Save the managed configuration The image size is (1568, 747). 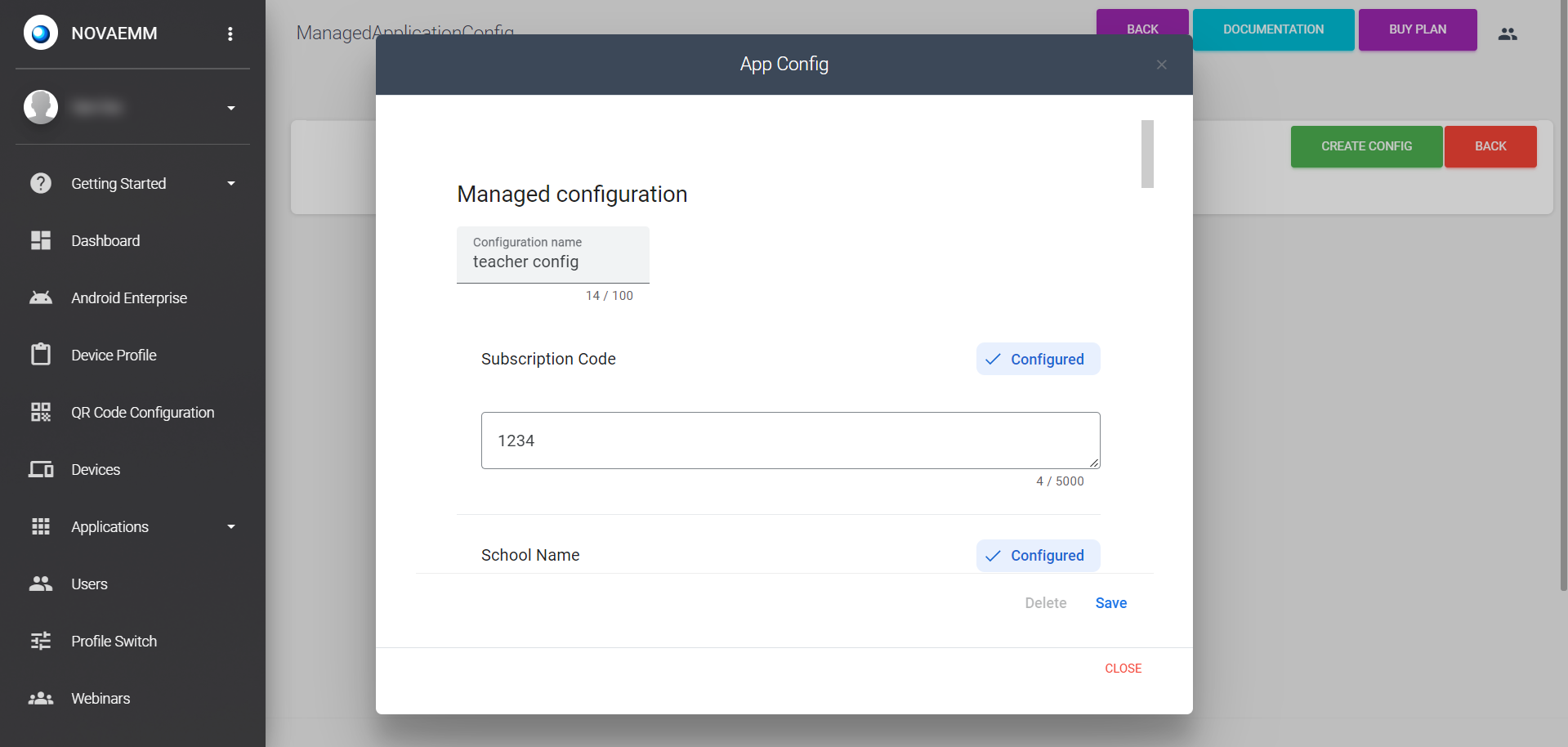[1110, 603]
